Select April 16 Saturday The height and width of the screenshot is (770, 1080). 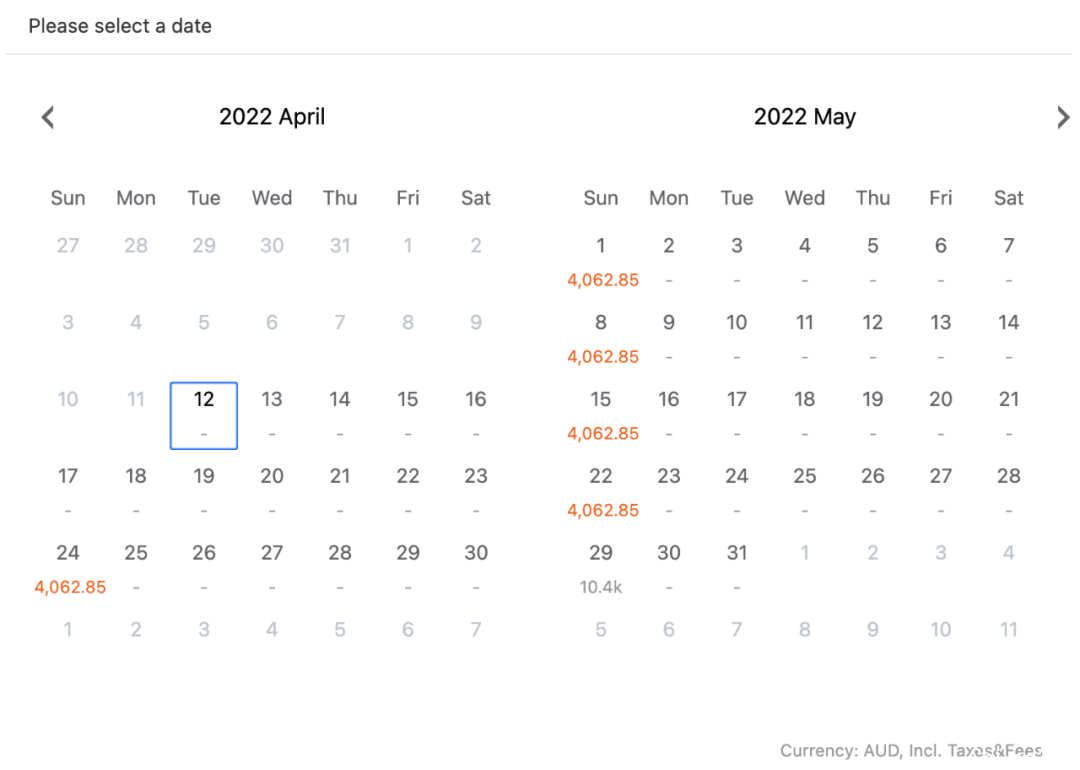click(476, 416)
